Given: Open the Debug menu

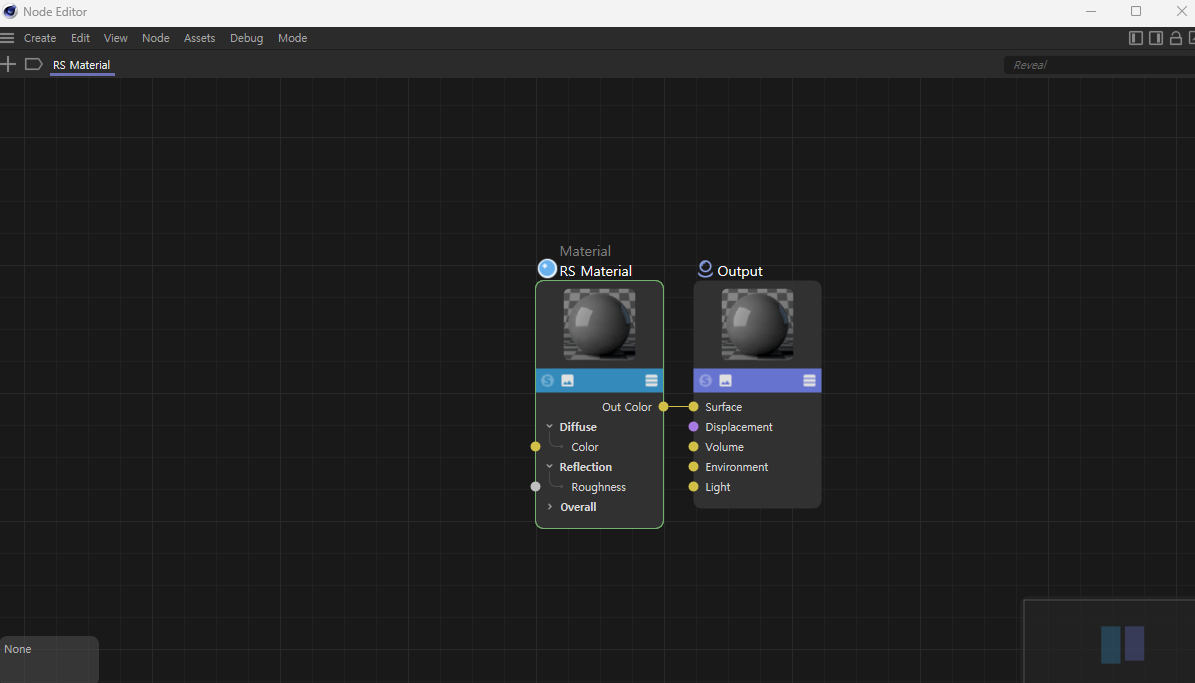Looking at the screenshot, I should click(x=246, y=38).
